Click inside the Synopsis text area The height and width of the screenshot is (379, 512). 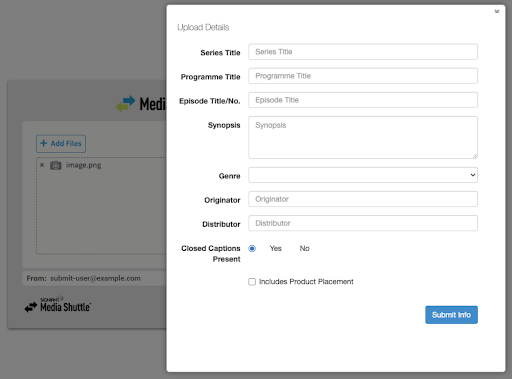pos(363,137)
